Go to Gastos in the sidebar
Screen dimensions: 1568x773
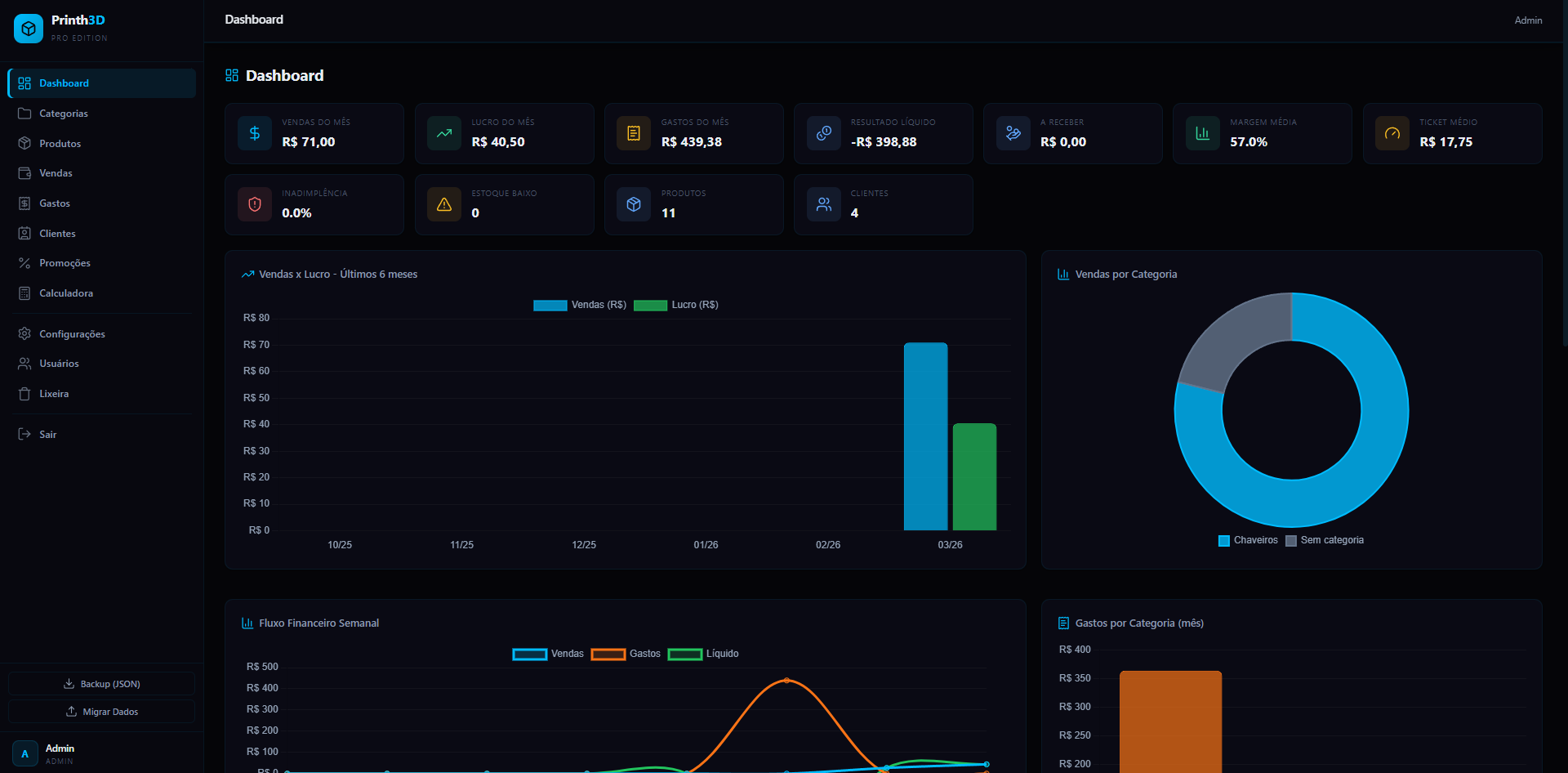pyautogui.click(x=102, y=203)
